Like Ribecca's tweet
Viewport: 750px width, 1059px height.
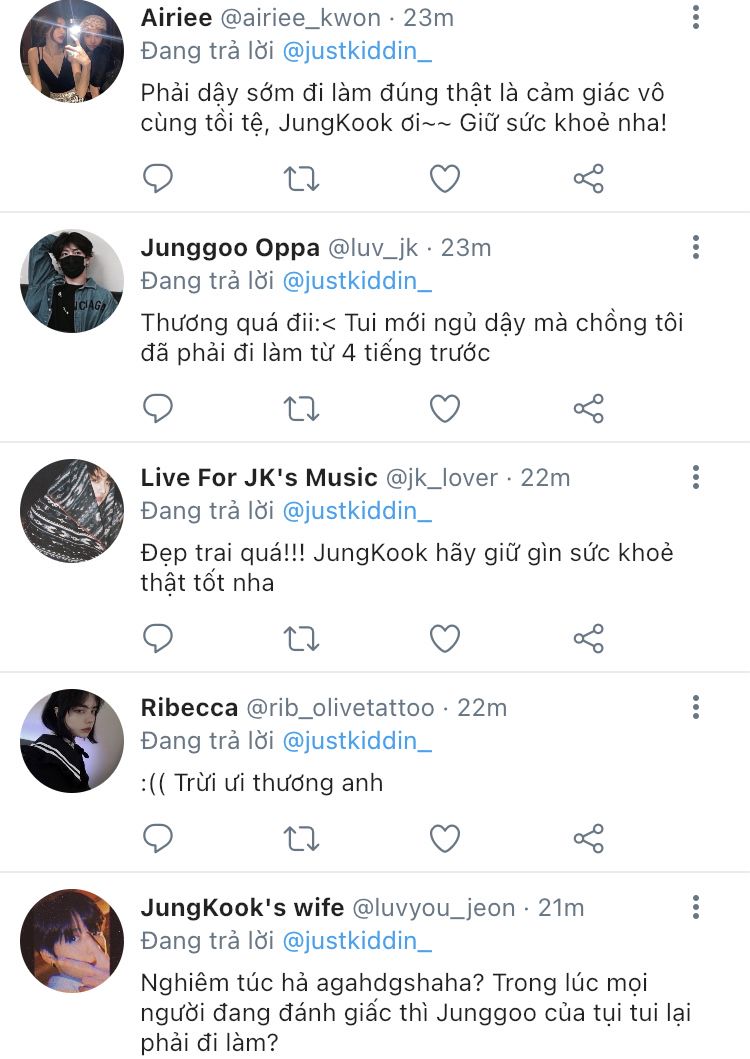(444, 838)
